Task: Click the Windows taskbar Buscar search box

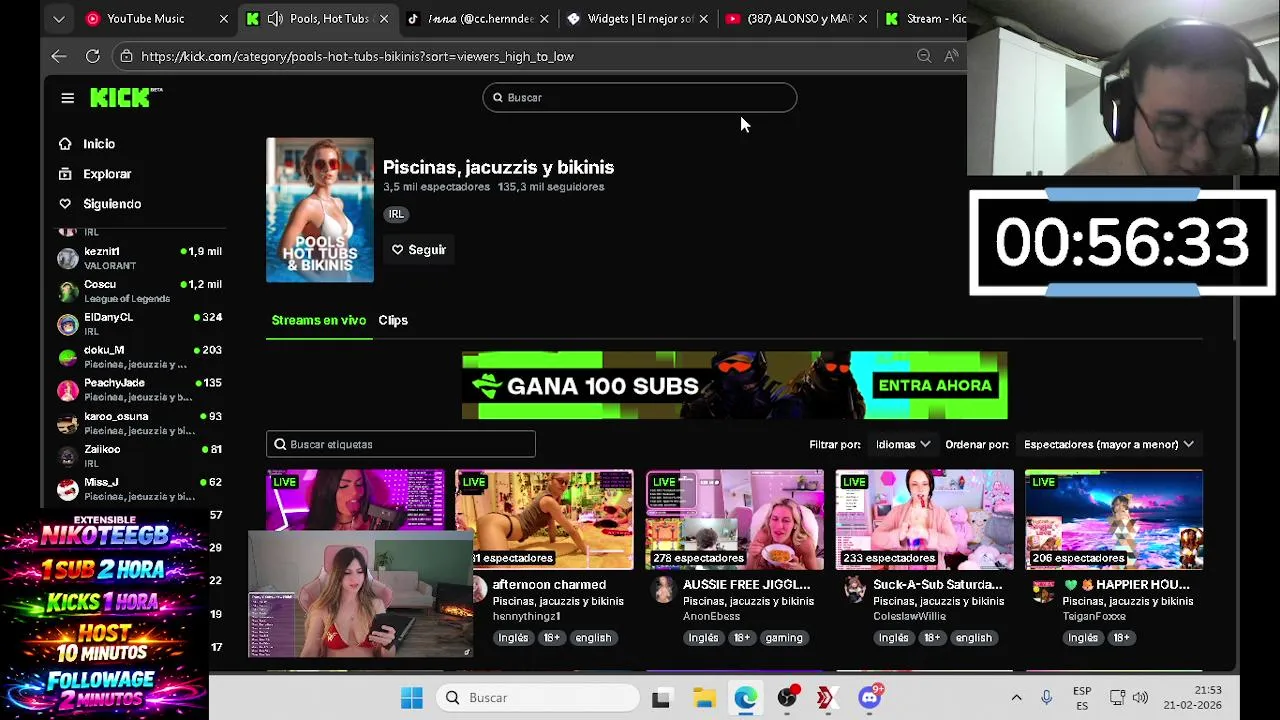Action: (538, 698)
